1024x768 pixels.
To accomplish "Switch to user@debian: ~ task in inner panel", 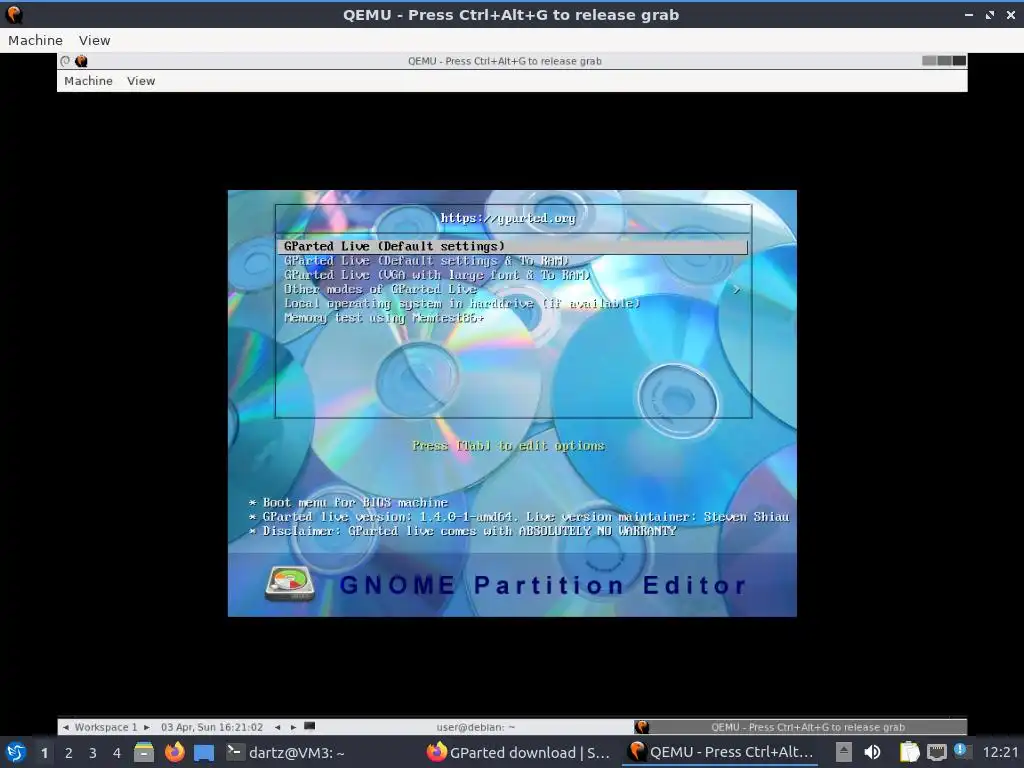I will (x=475, y=727).
